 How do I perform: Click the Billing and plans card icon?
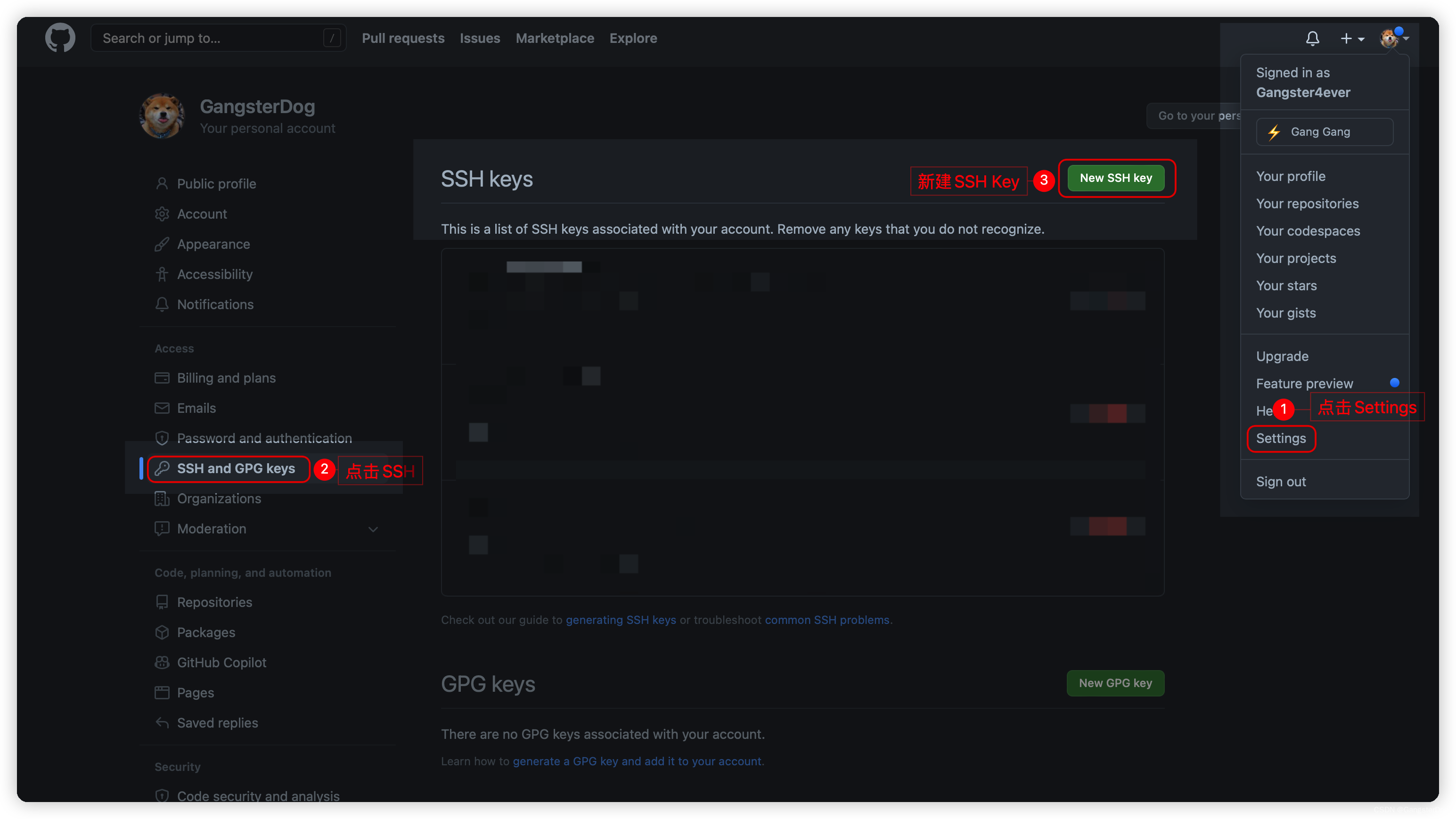coord(162,377)
